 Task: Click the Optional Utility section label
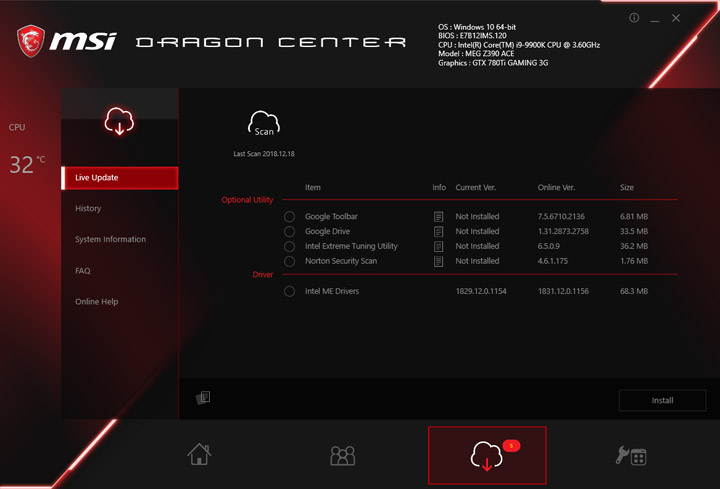point(247,200)
